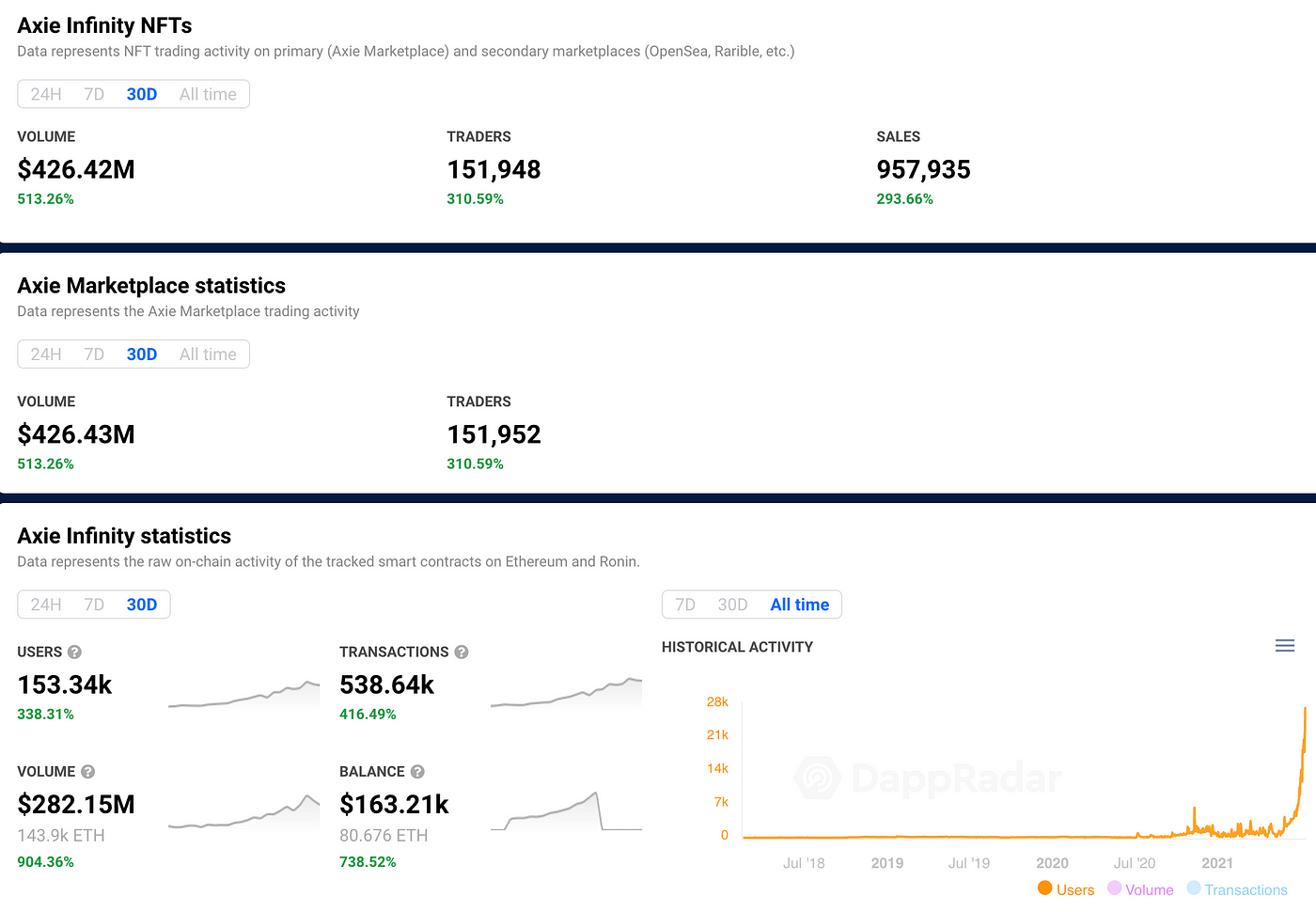Click the $426.42M NFT volume value
1316x912 pixels.
click(76, 169)
